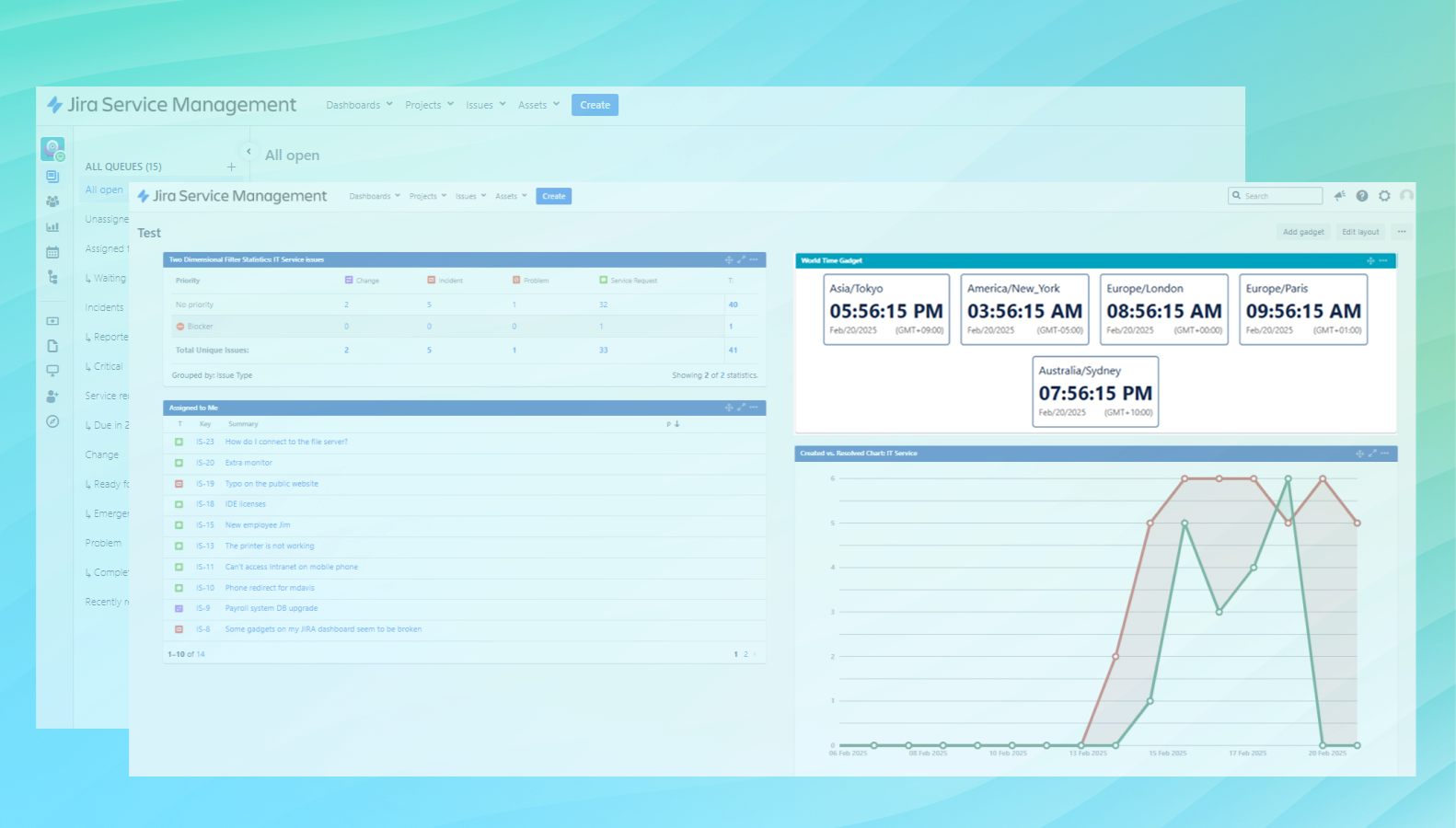Click the feedback megaphone icon
The width and height of the screenshot is (1456, 828).
pyautogui.click(x=1339, y=196)
